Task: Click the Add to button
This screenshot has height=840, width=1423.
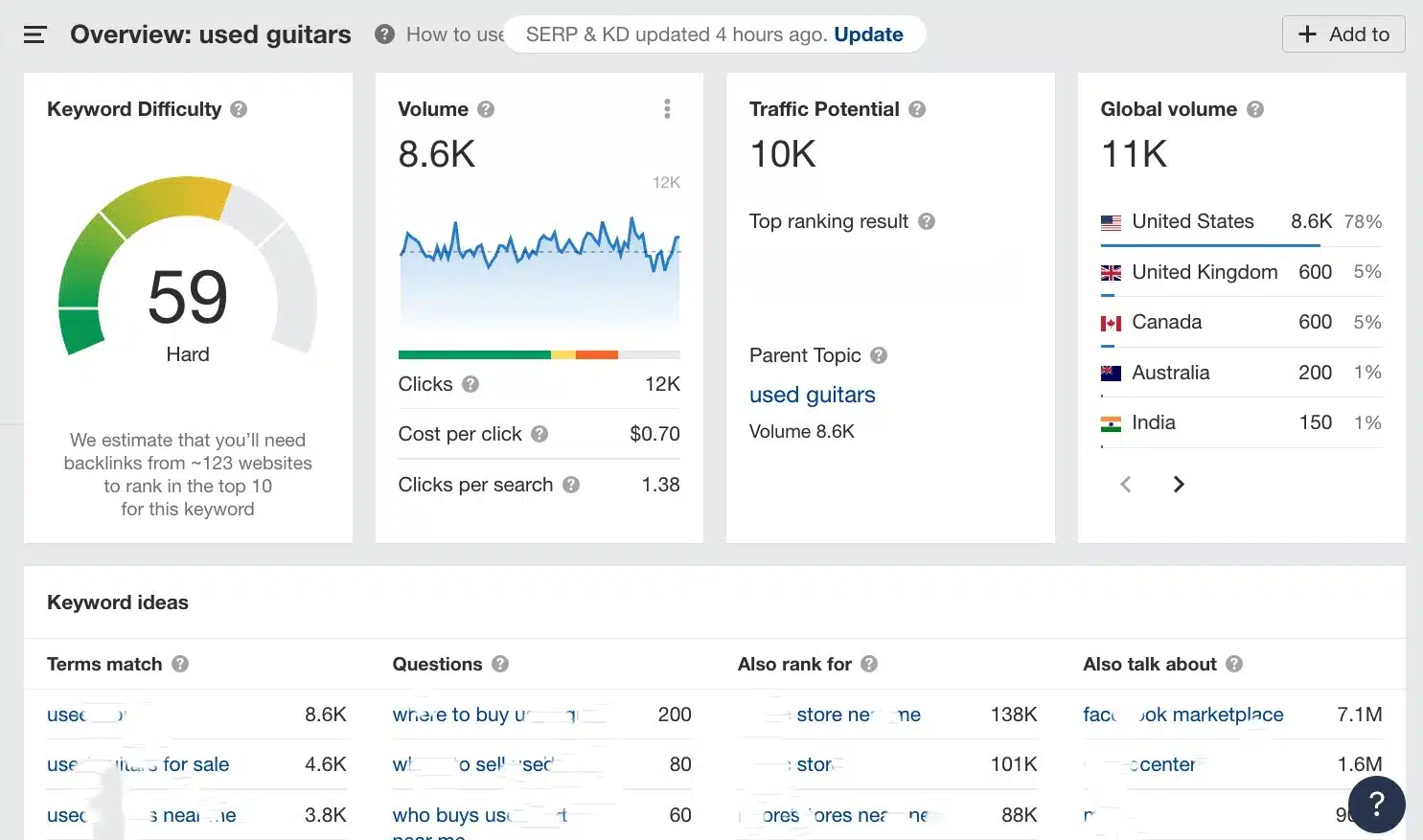Action: [x=1343, y=34]
